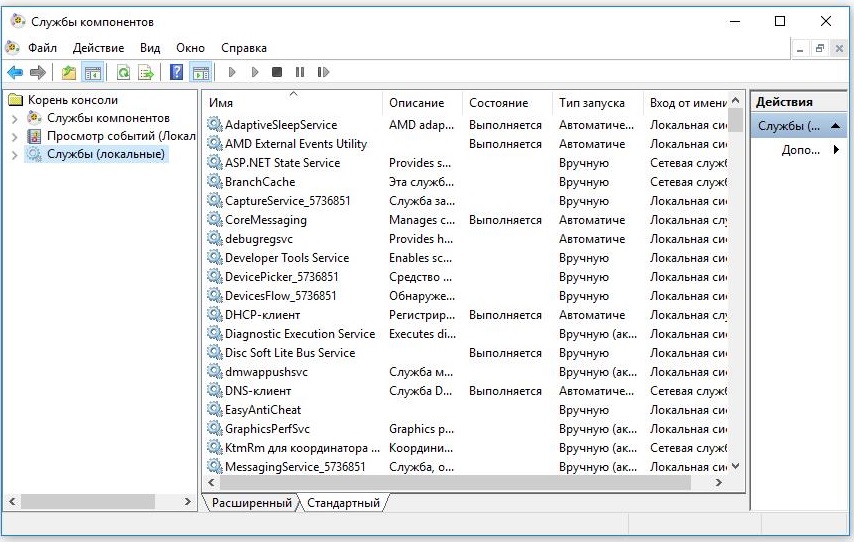Select MessagingService_5736851 service

295,466
